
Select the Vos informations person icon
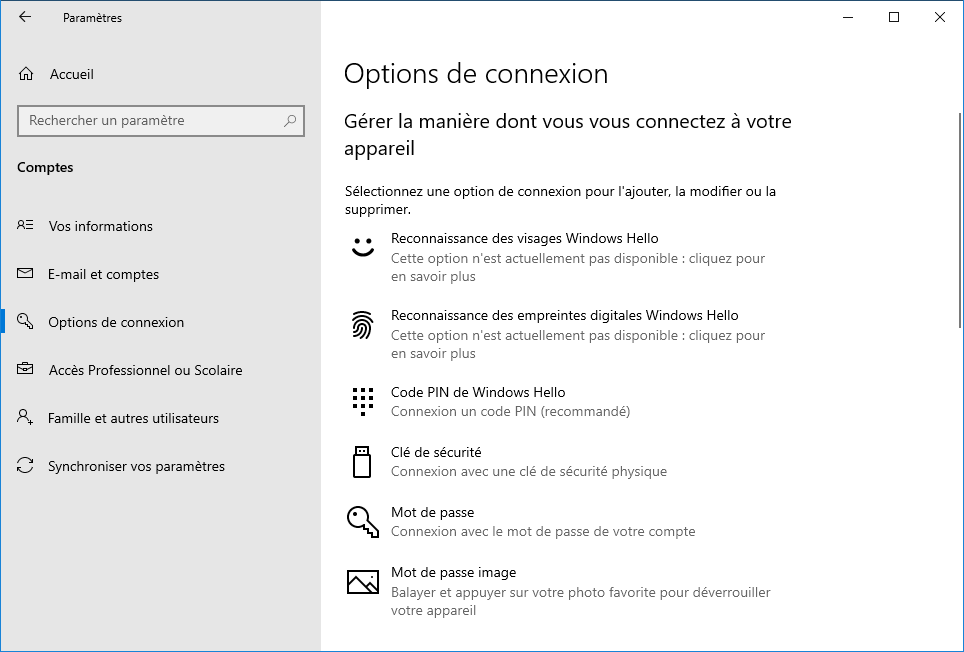tap(25, 225)
